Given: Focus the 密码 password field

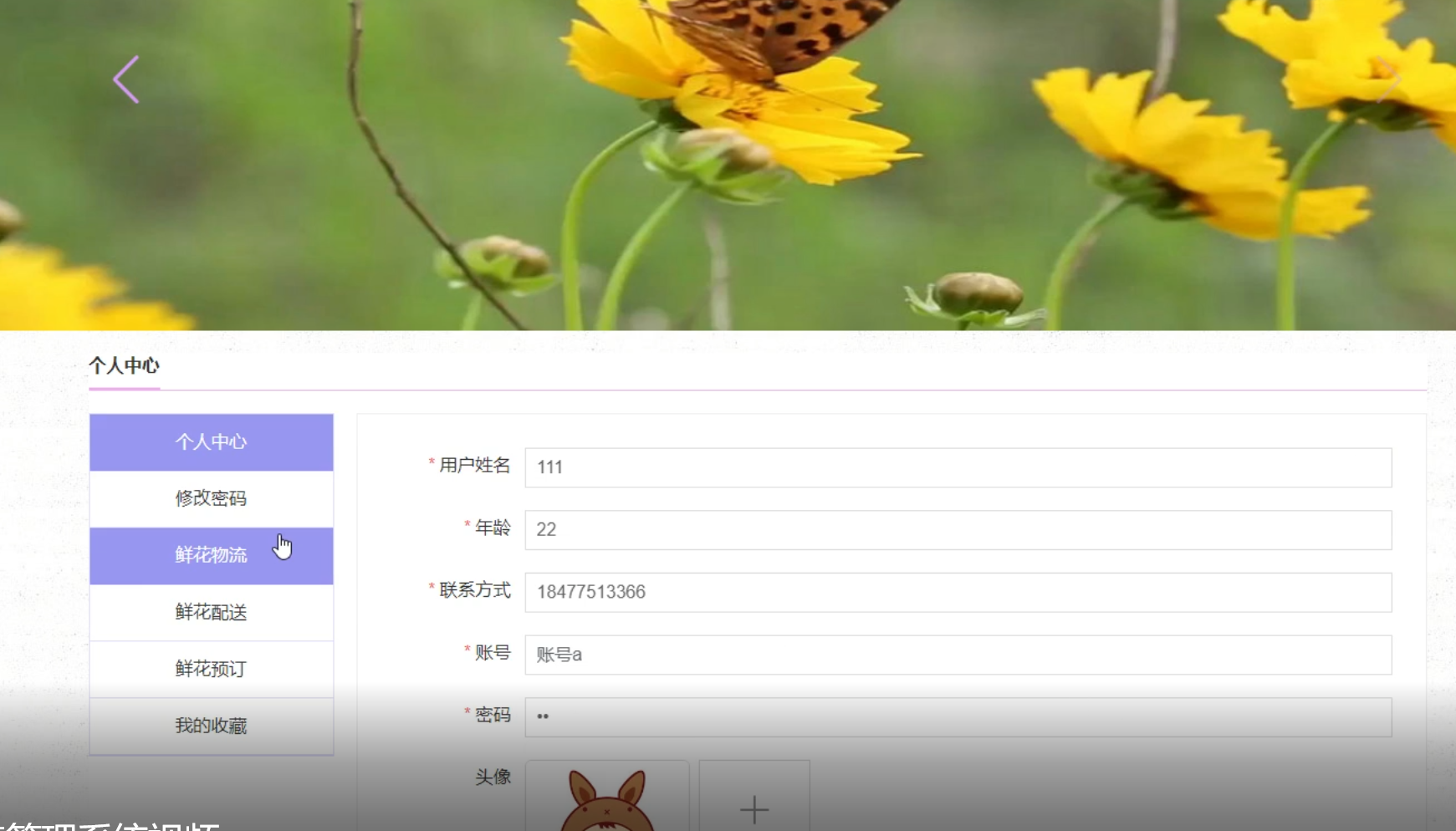Looking at the screenshot, I should (958, 717).
